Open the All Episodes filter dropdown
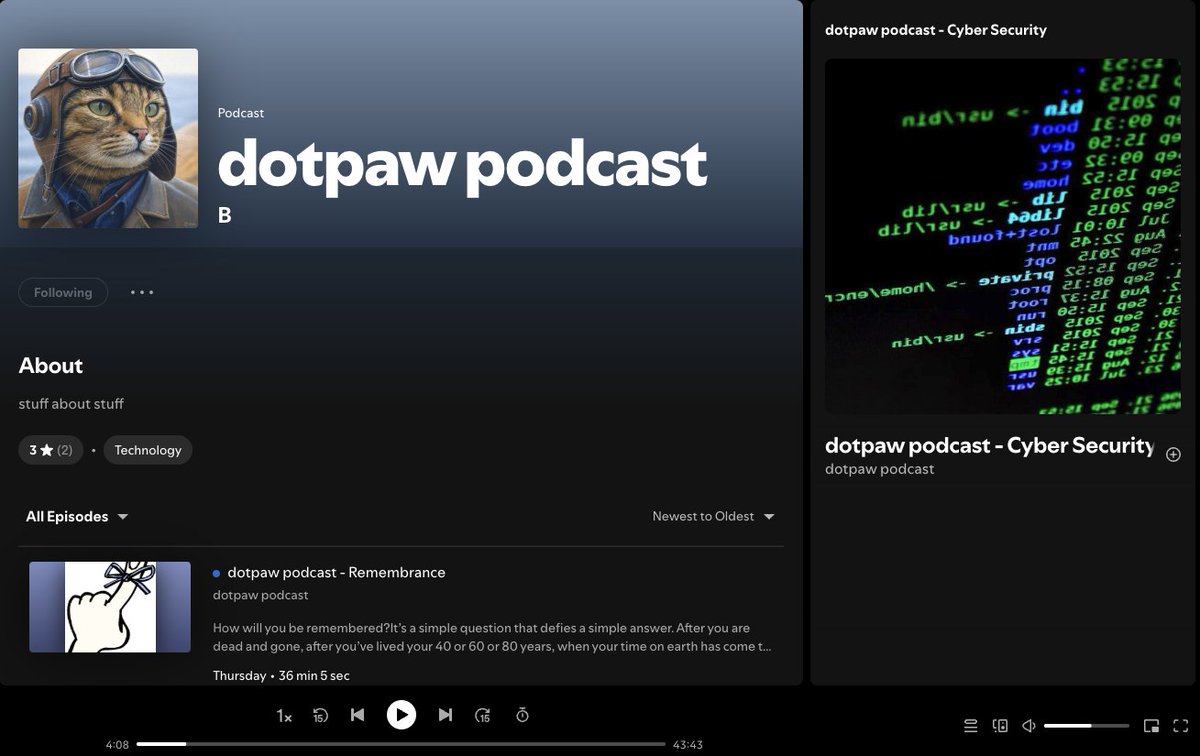The height and width of the screenshot is (756, 1200). pyautogui.click(x=76, y=516)
